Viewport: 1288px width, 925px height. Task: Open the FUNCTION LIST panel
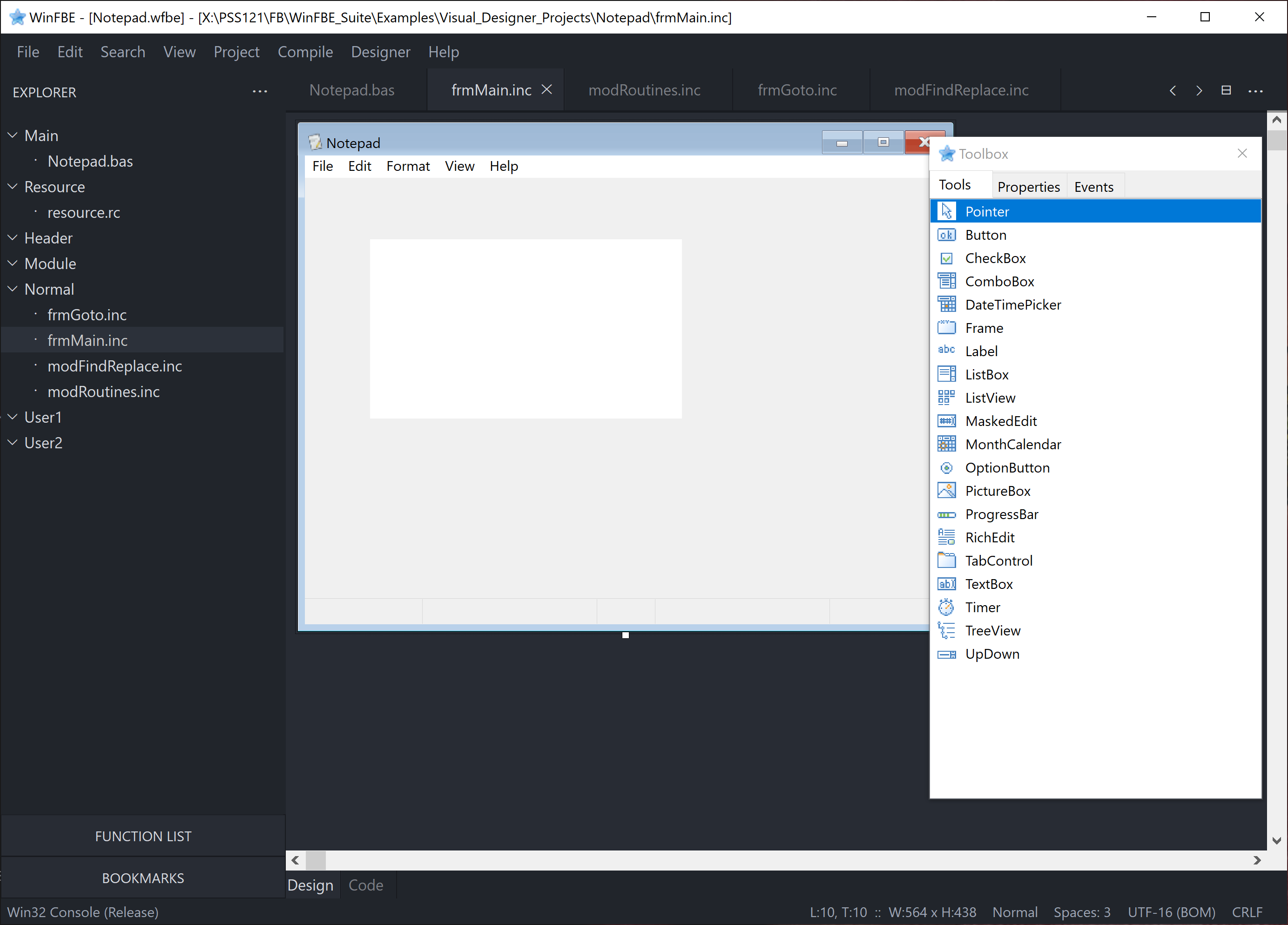click(143, 836)
